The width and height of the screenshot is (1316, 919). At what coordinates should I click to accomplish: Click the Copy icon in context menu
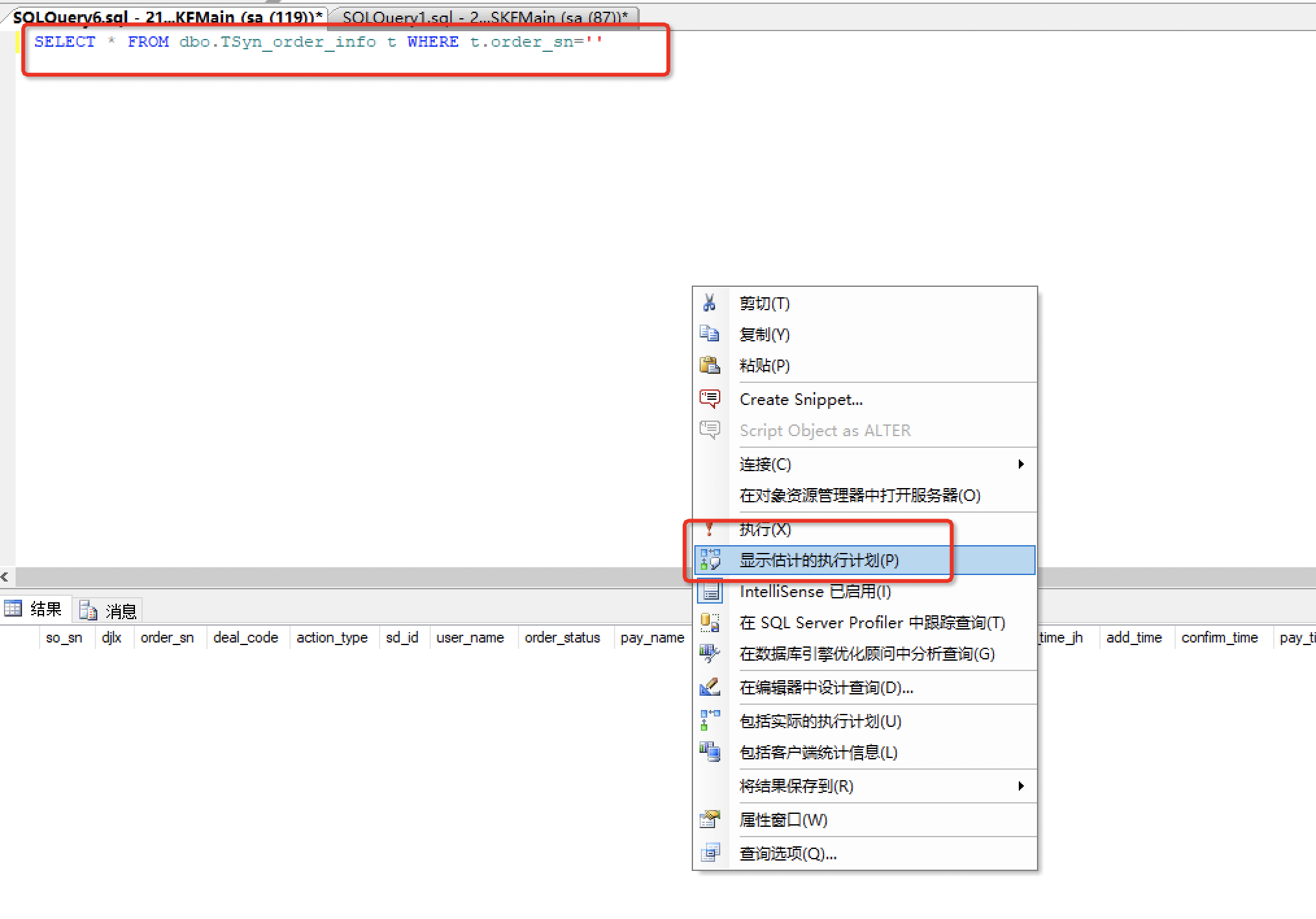click(709, 334)
